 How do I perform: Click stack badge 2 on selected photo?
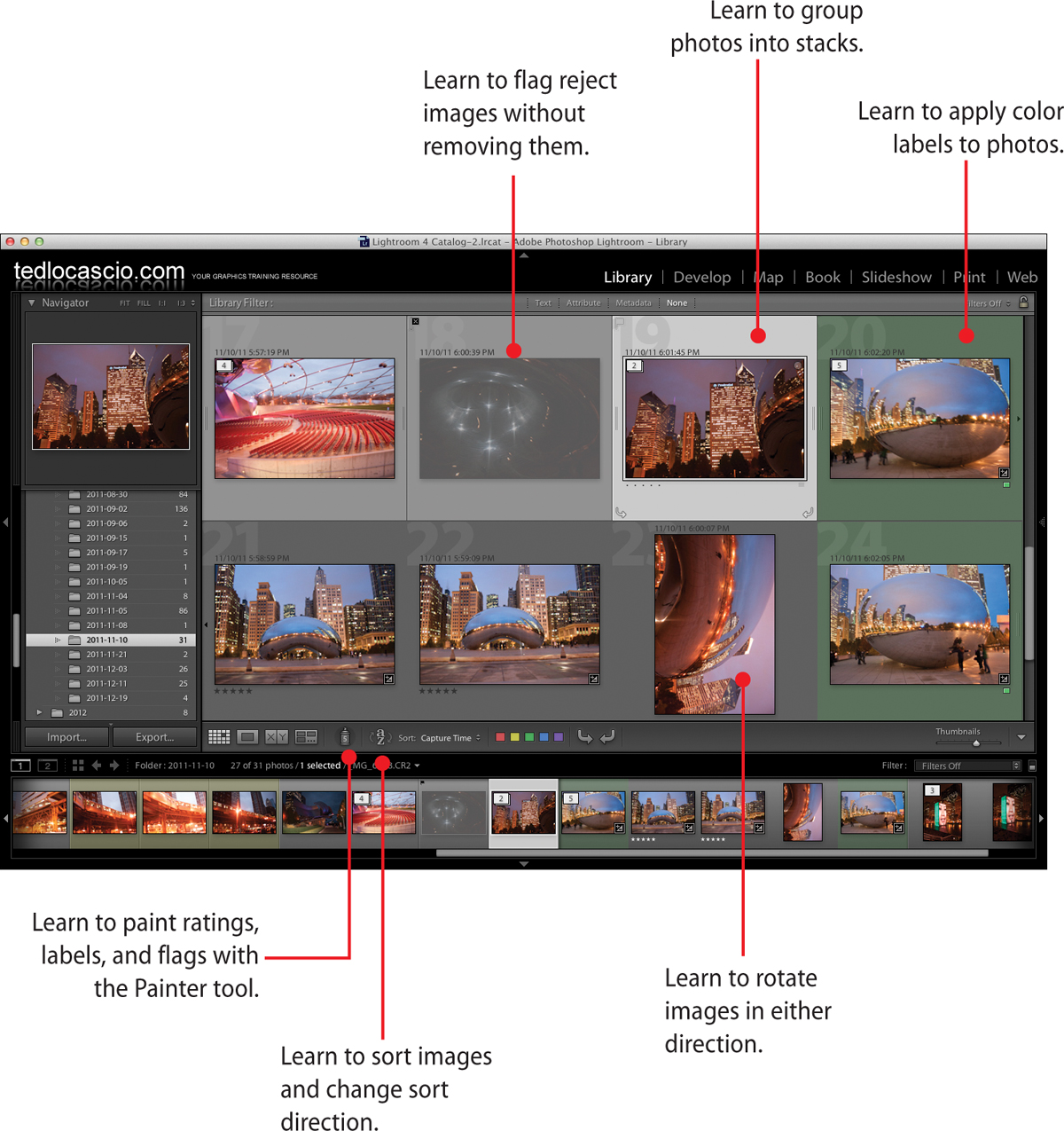(634, 365)
